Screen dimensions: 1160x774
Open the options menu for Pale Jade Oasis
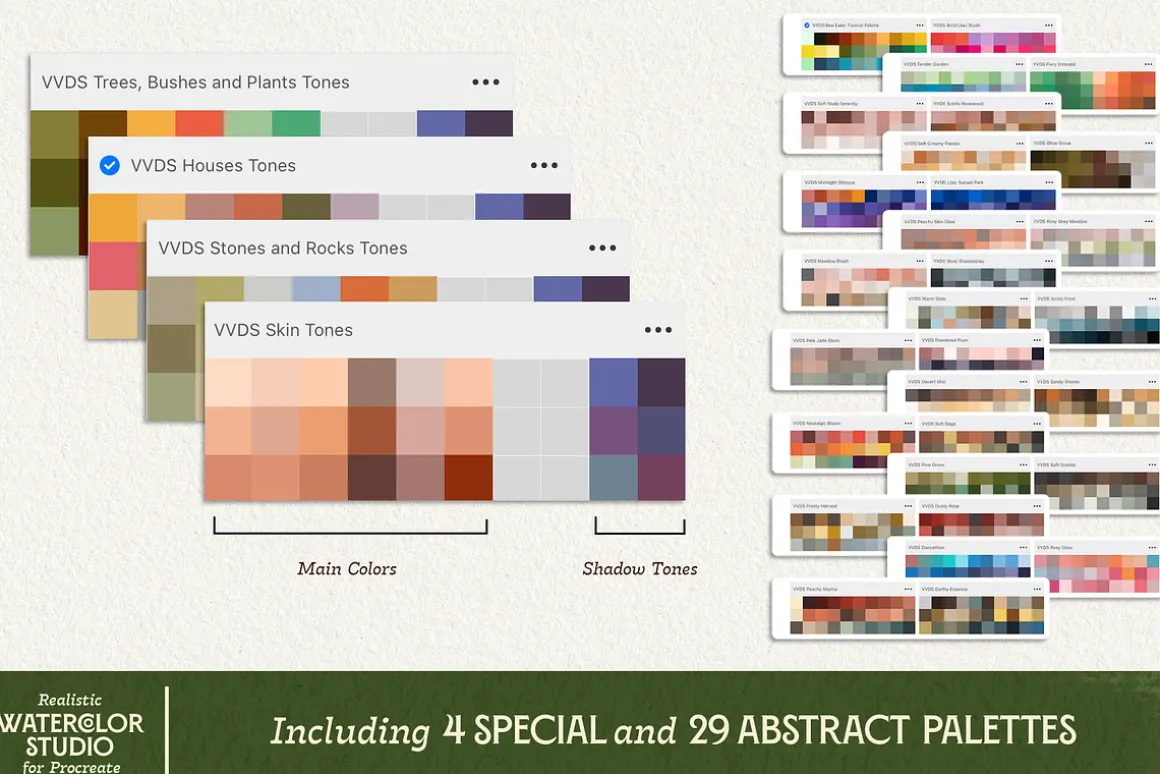tap(908, 340)
